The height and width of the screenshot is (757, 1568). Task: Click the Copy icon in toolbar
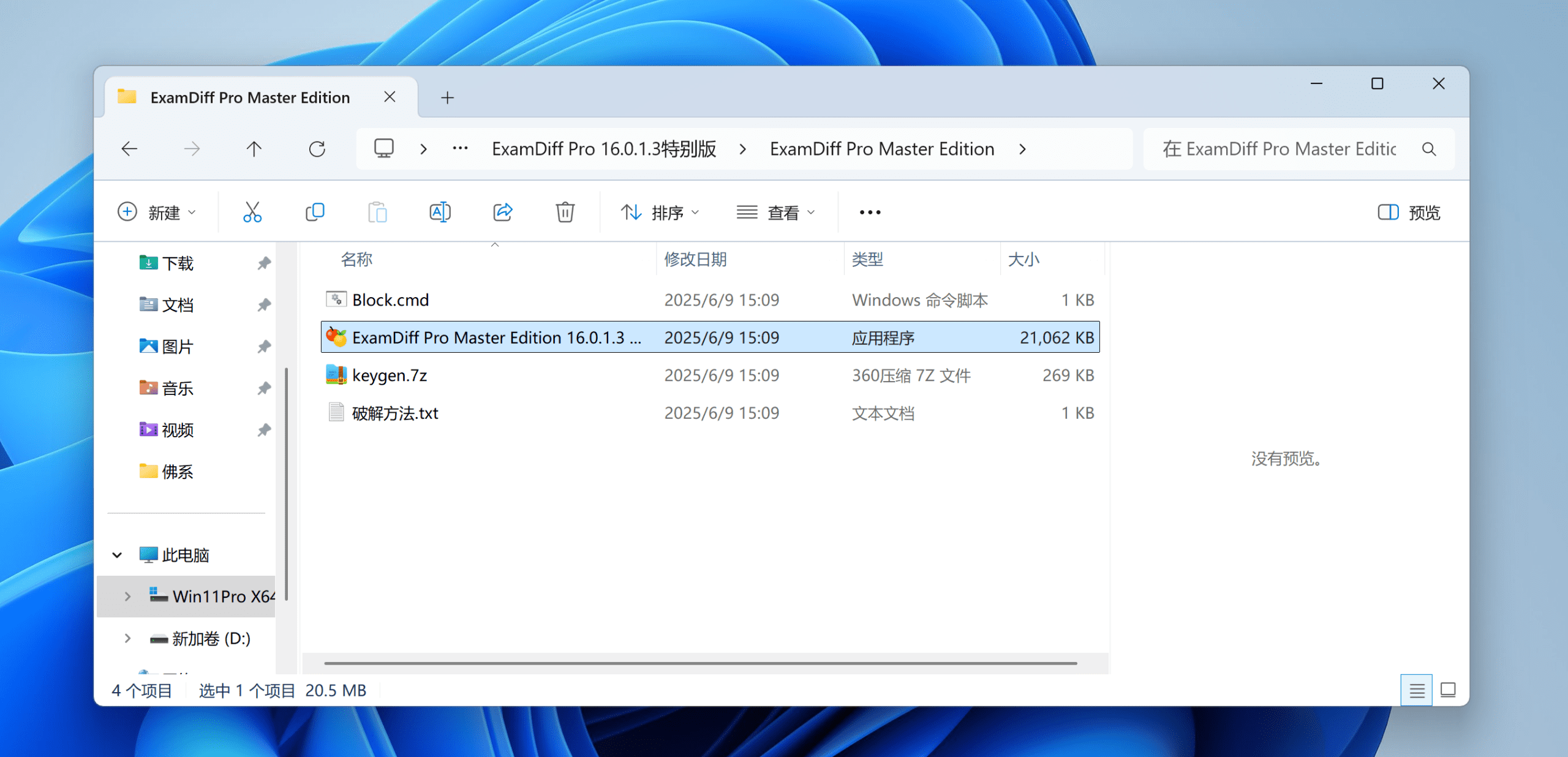pyautogui.click(x=315, y=213)
